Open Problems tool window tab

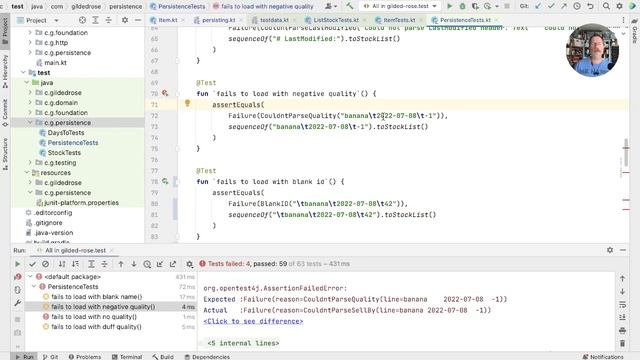coord(85,357)
